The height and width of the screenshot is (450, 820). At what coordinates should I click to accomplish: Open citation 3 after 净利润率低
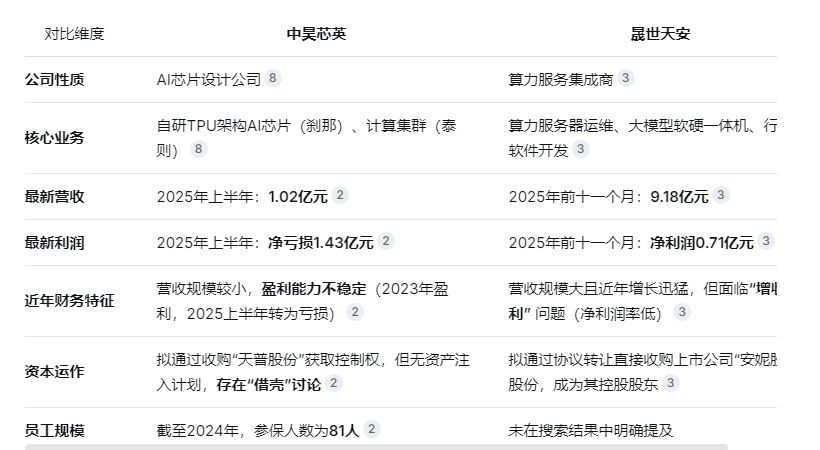tap(682, 313)
